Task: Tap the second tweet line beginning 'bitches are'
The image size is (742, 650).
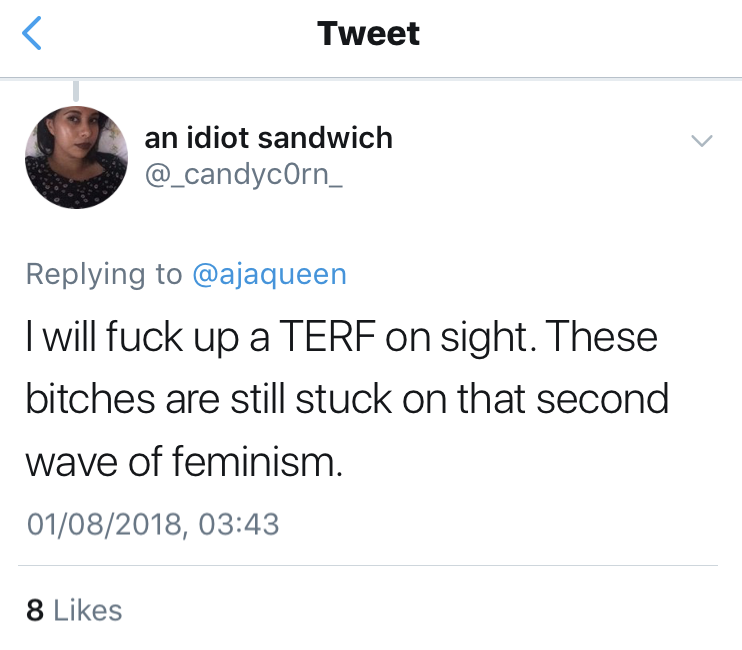Action: tap(345, 399)
